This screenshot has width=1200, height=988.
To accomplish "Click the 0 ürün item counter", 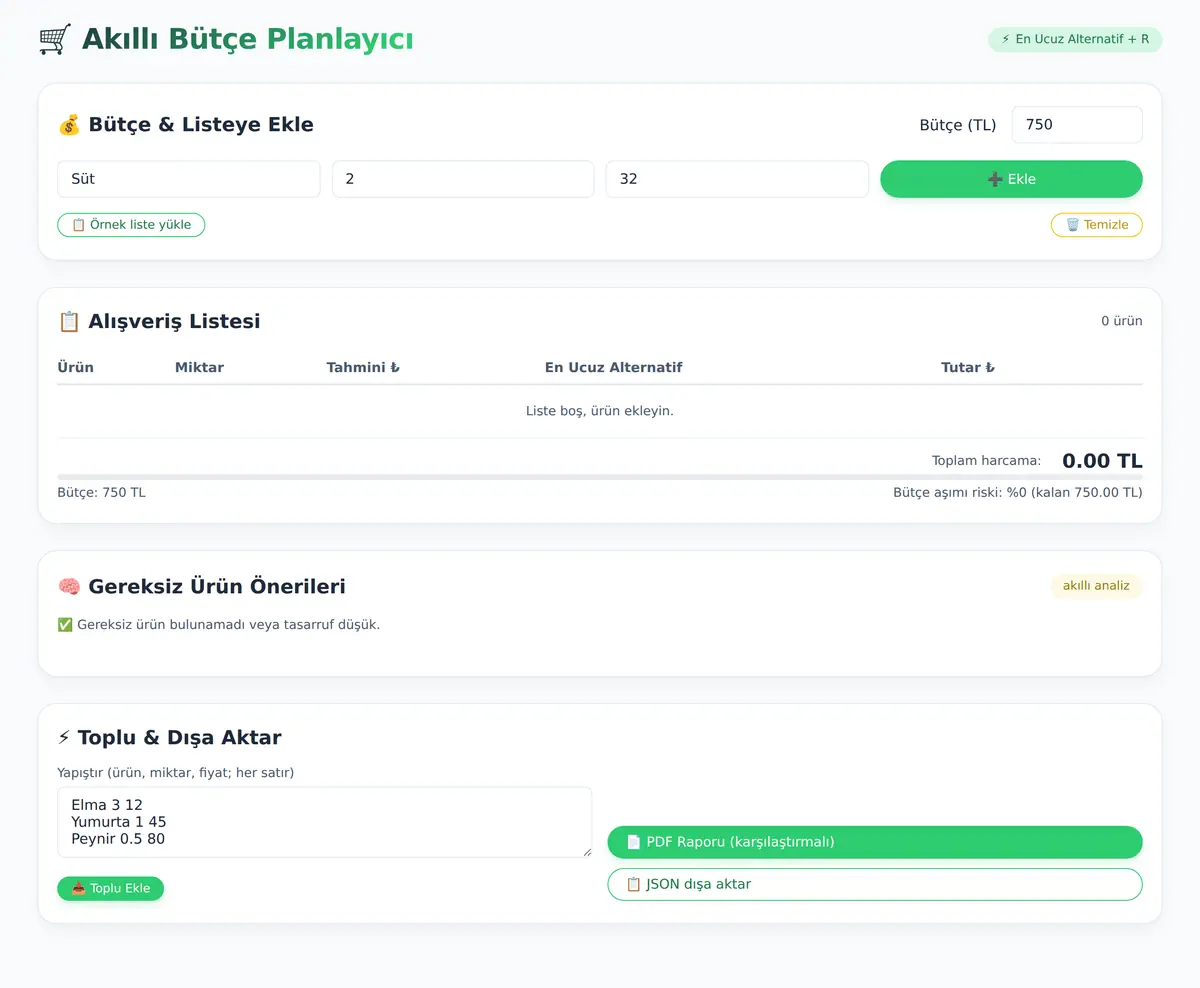I will 1122,321.
